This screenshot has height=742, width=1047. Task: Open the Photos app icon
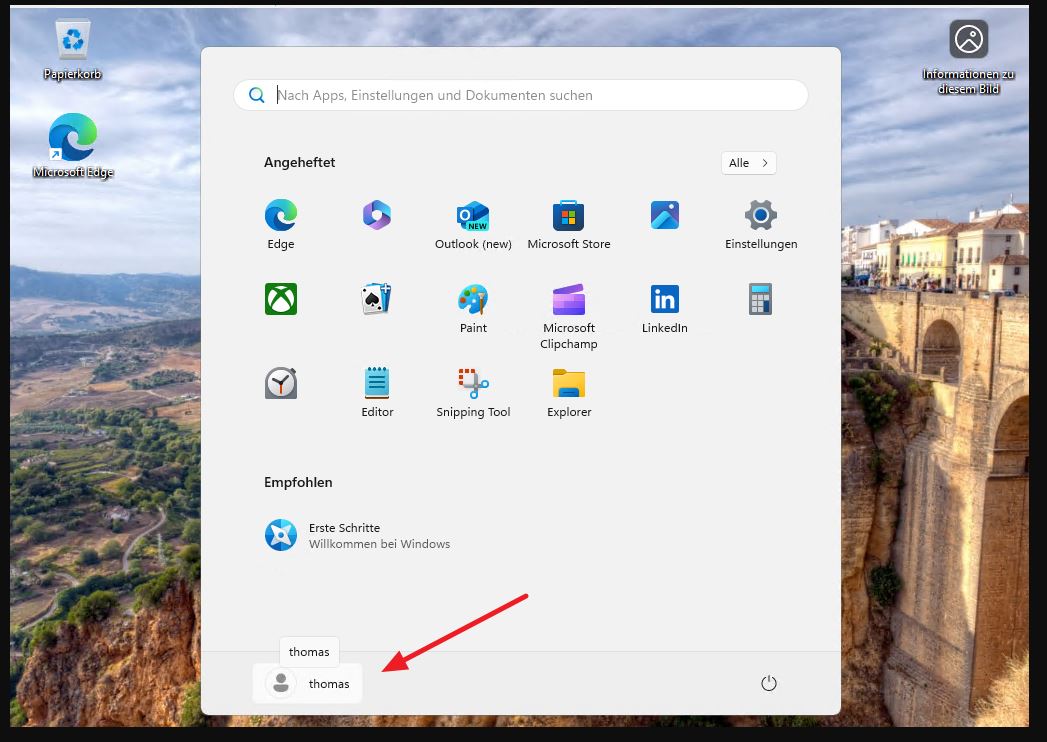(x=664, y=216)
